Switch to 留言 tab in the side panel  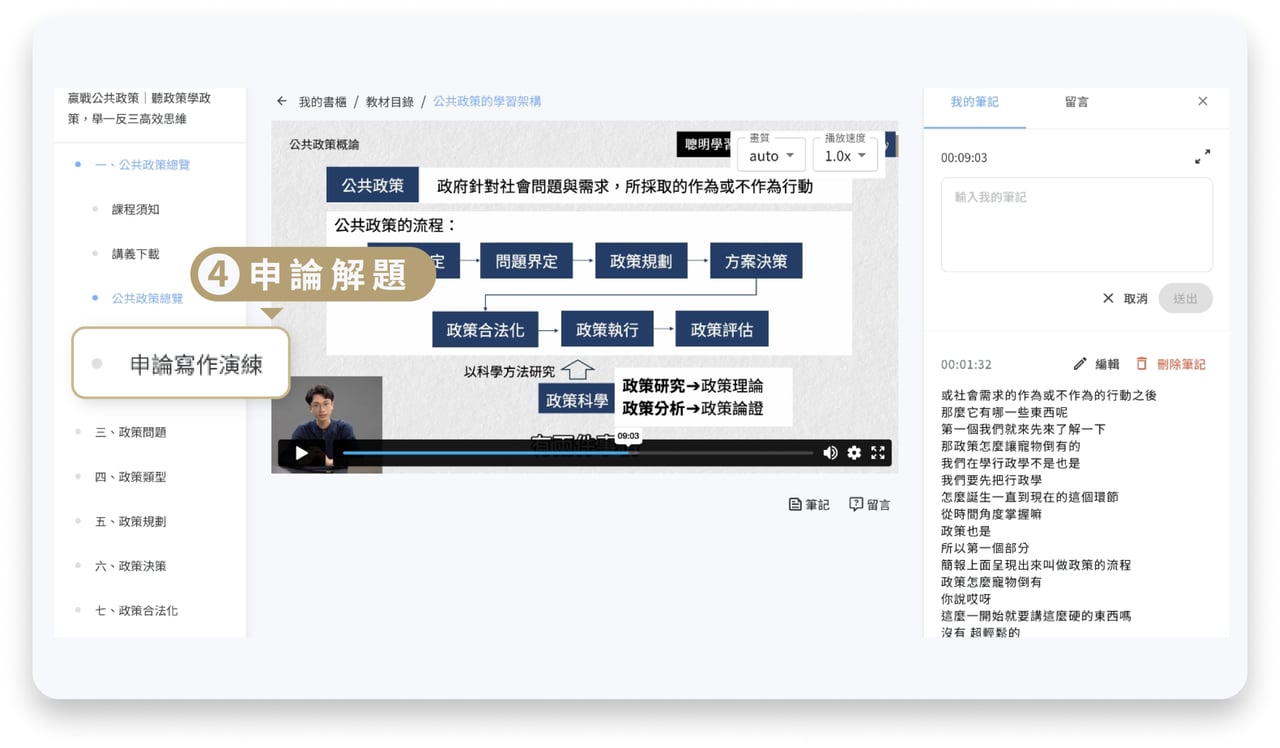click(1077, 102)
